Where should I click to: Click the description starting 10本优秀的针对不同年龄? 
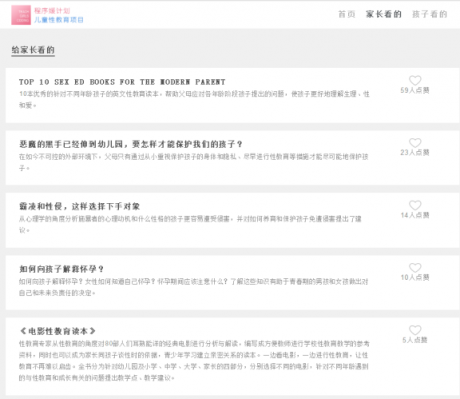pyautogui.click(x=194, y=100)
